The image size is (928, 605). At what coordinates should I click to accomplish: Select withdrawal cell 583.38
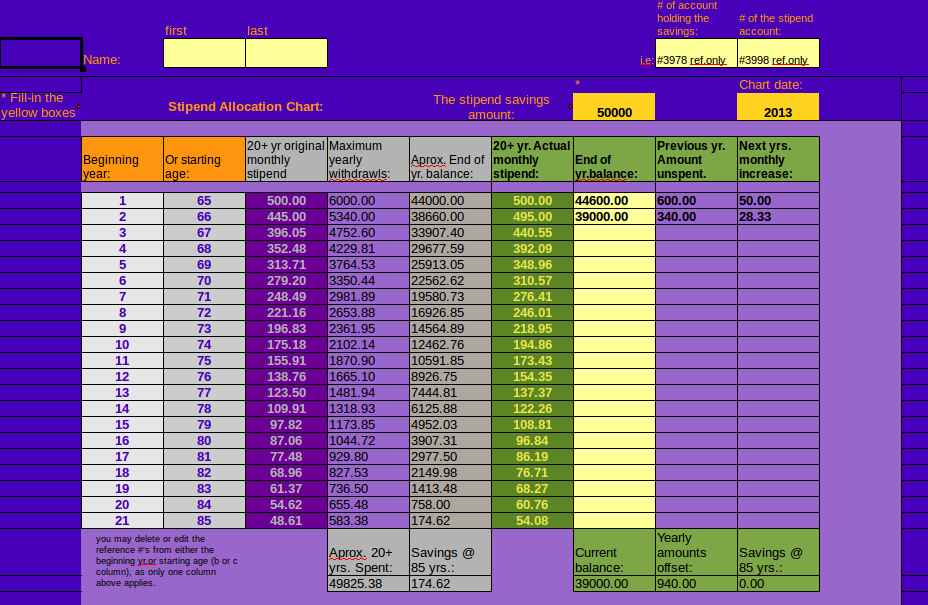click(x=368, y=520)
